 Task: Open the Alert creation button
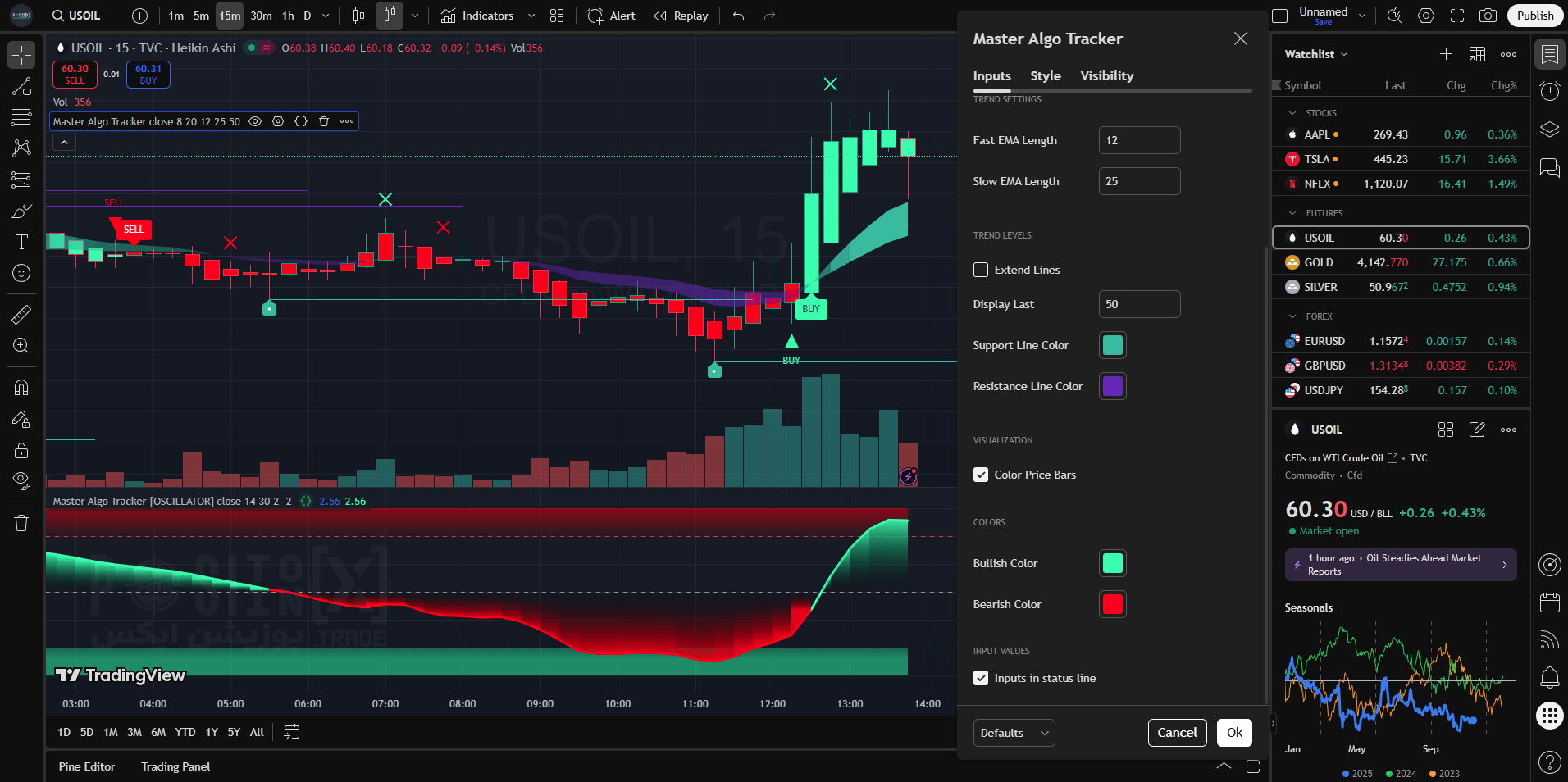pos(612,16)
